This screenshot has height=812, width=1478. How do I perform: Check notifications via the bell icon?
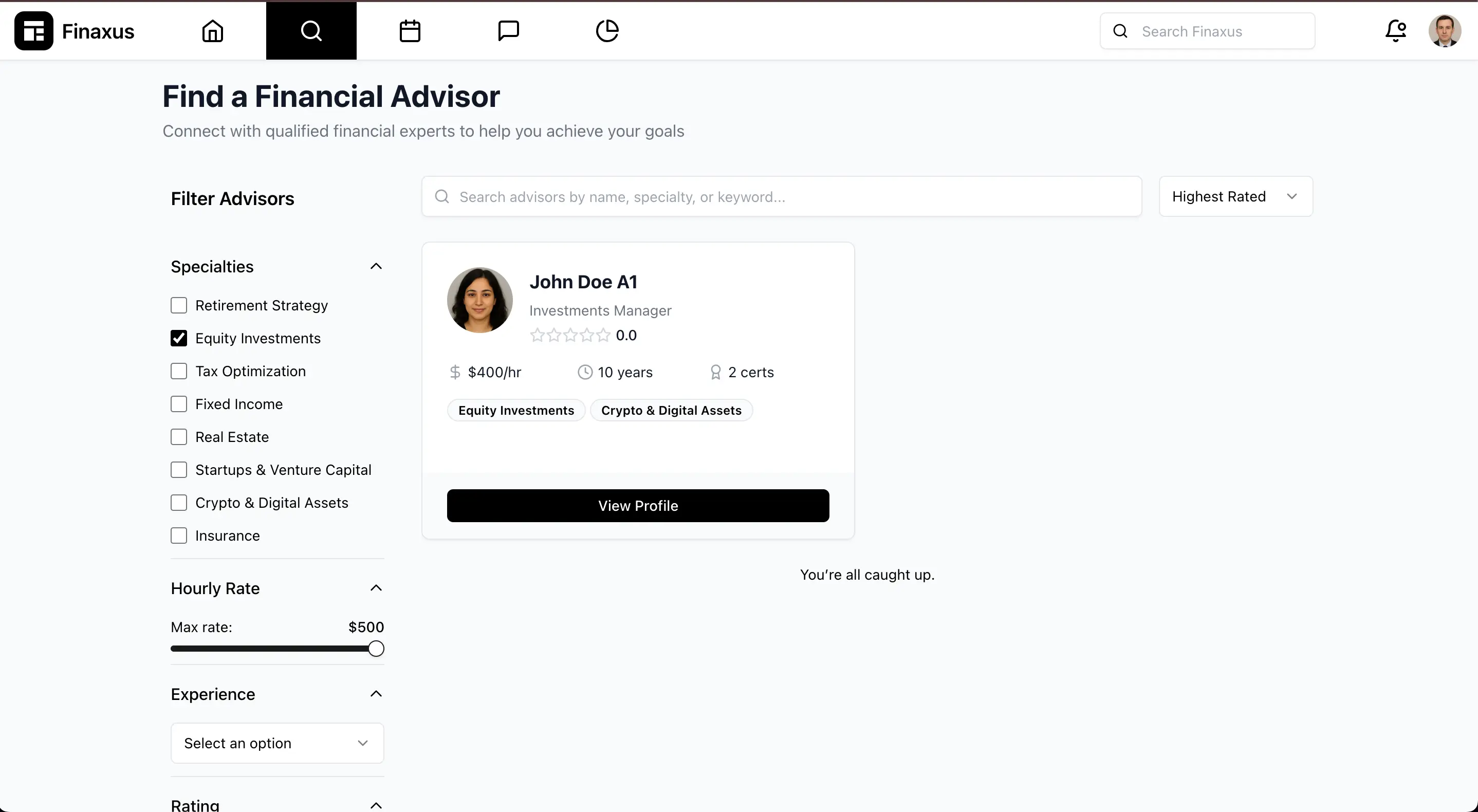point(1395,31)
